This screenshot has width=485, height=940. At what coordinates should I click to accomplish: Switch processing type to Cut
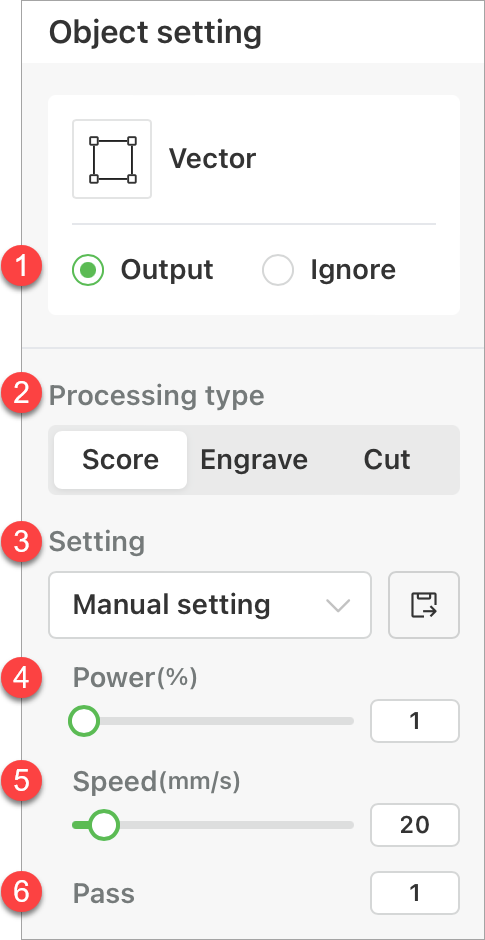pyautogui.click(x=387, y=460)
